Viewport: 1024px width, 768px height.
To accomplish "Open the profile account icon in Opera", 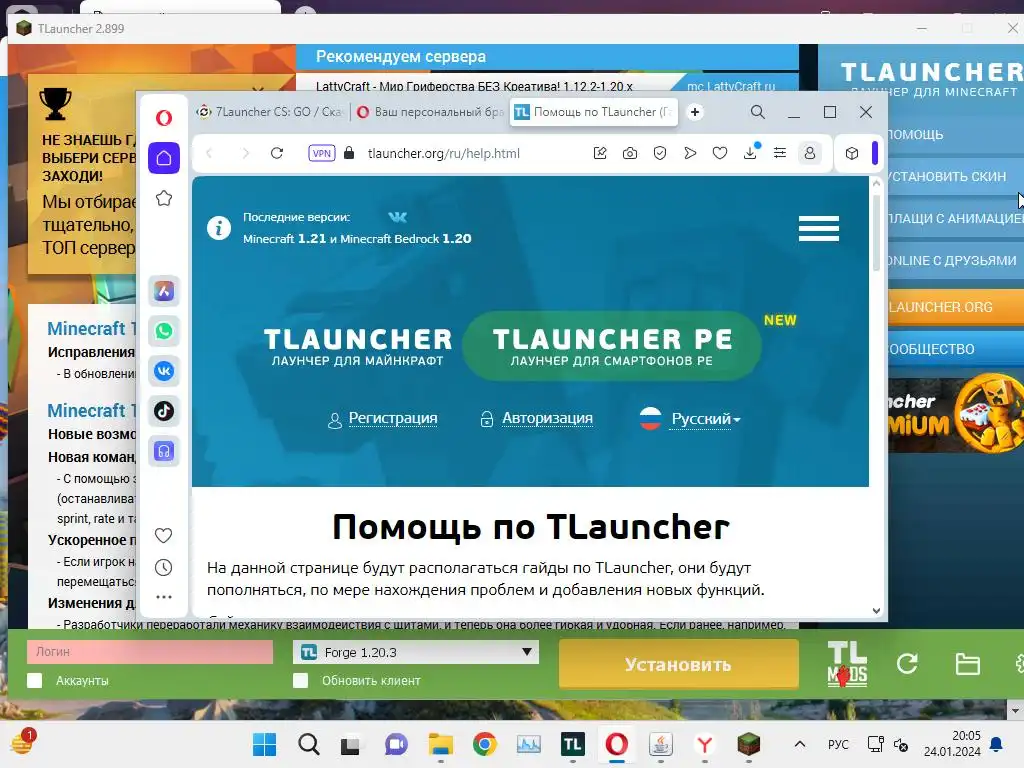I will [x=810, y=153].
